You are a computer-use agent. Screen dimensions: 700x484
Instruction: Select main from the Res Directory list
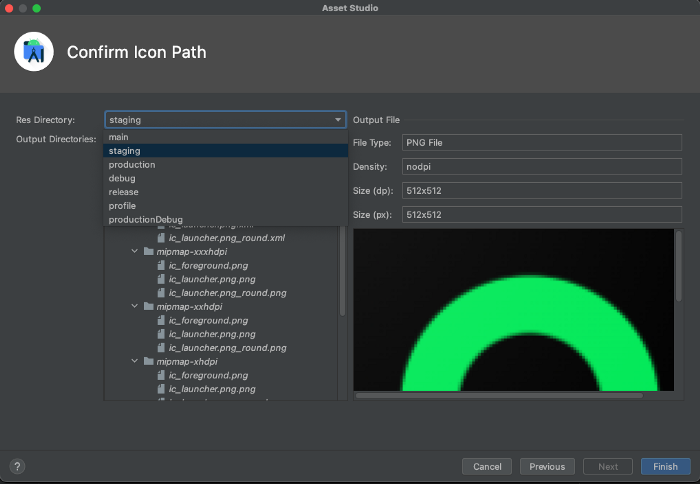coord(225,137)
